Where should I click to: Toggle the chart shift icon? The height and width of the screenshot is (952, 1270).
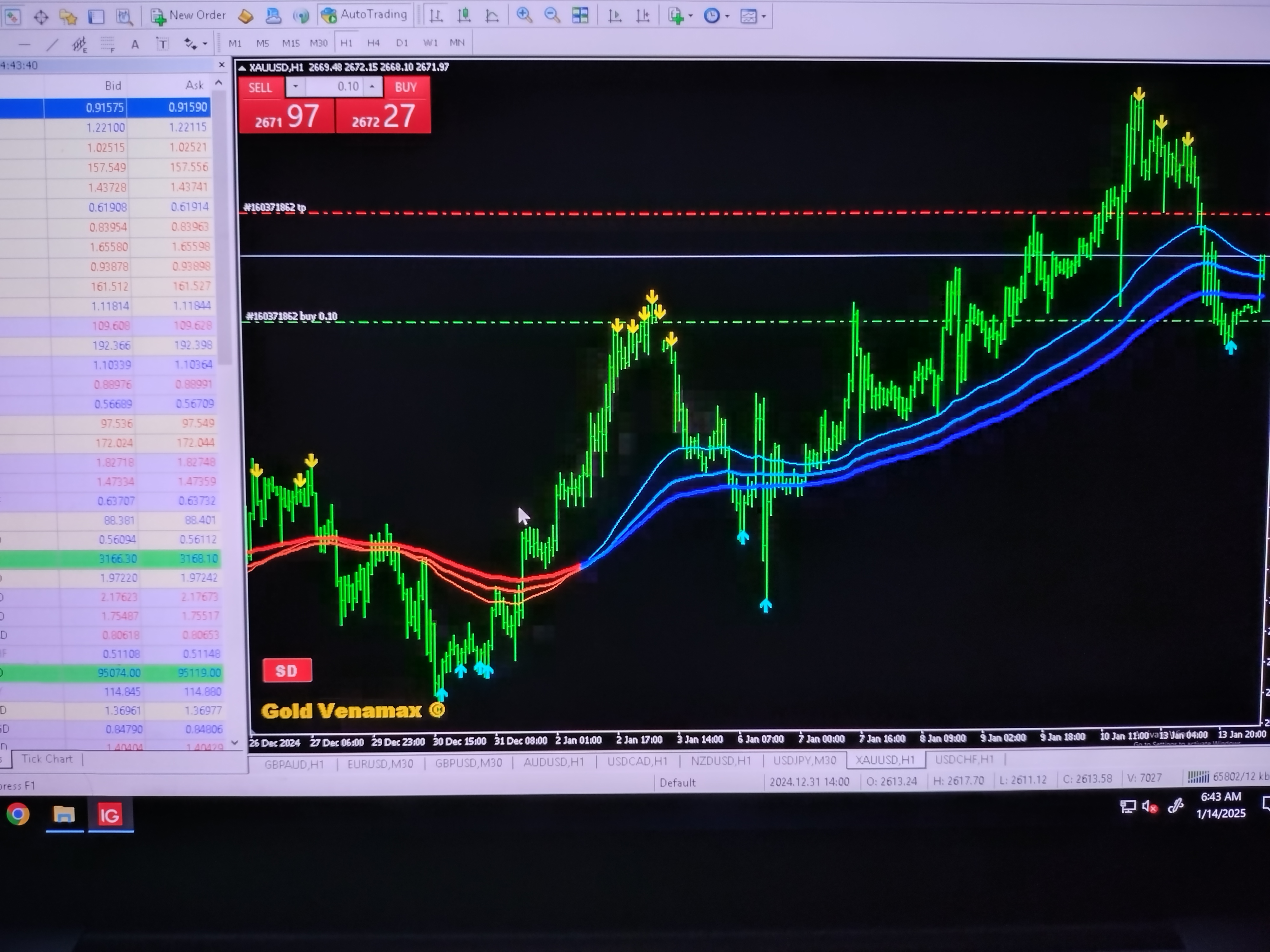(x=643, y=16)
